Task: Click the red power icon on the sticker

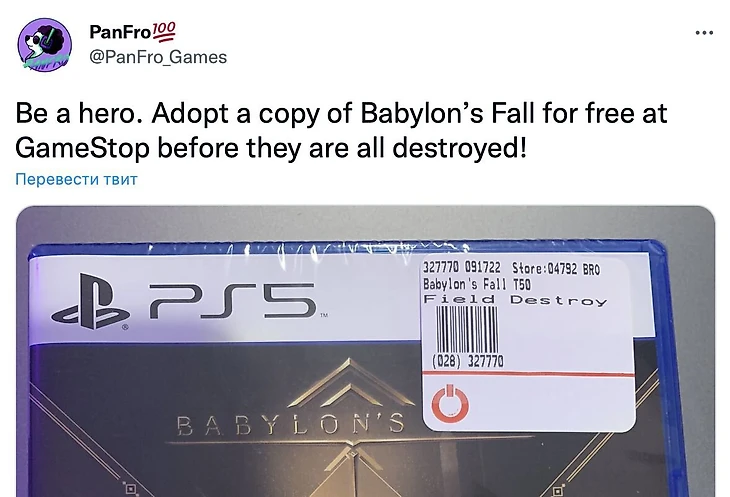Action: 450,403
